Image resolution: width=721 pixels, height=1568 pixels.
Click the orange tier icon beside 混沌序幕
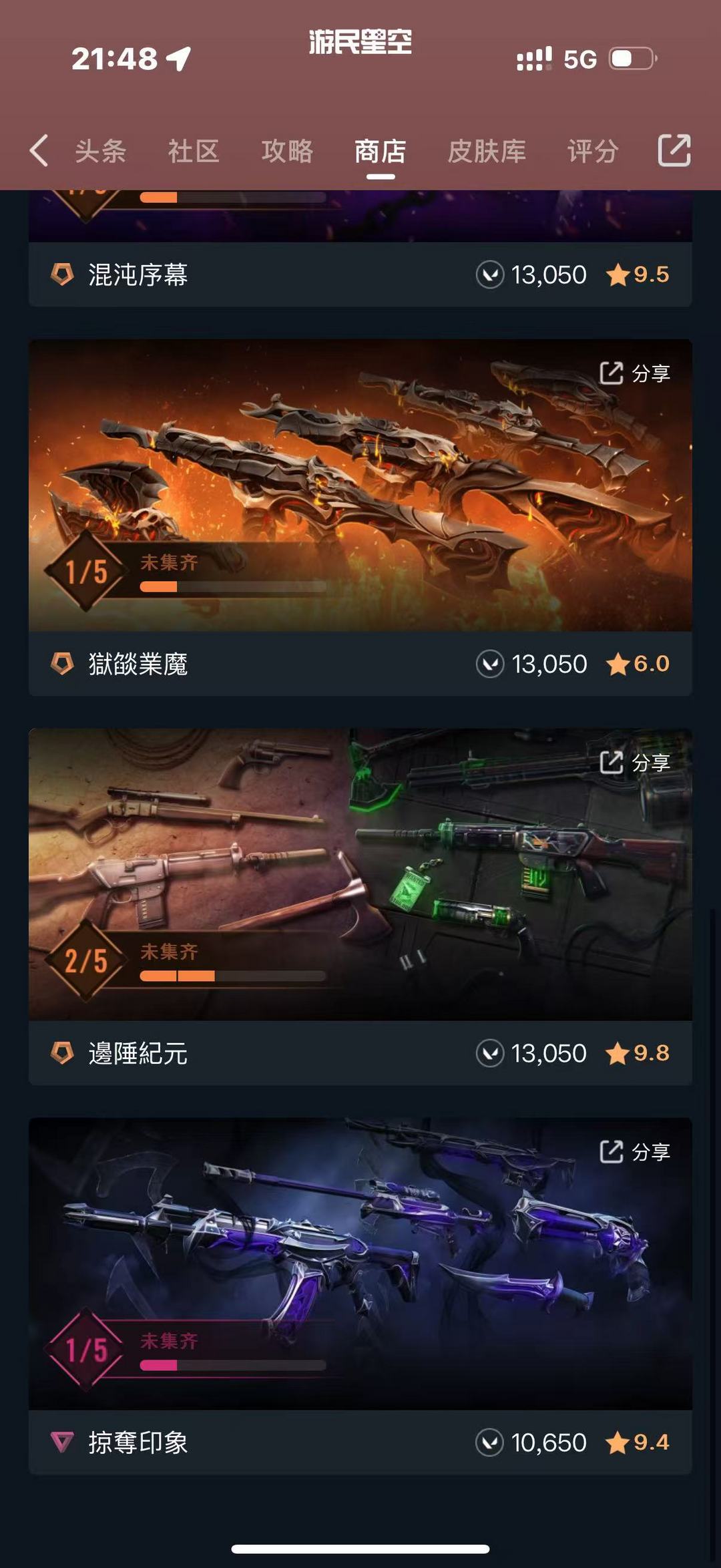click(62, 274)
